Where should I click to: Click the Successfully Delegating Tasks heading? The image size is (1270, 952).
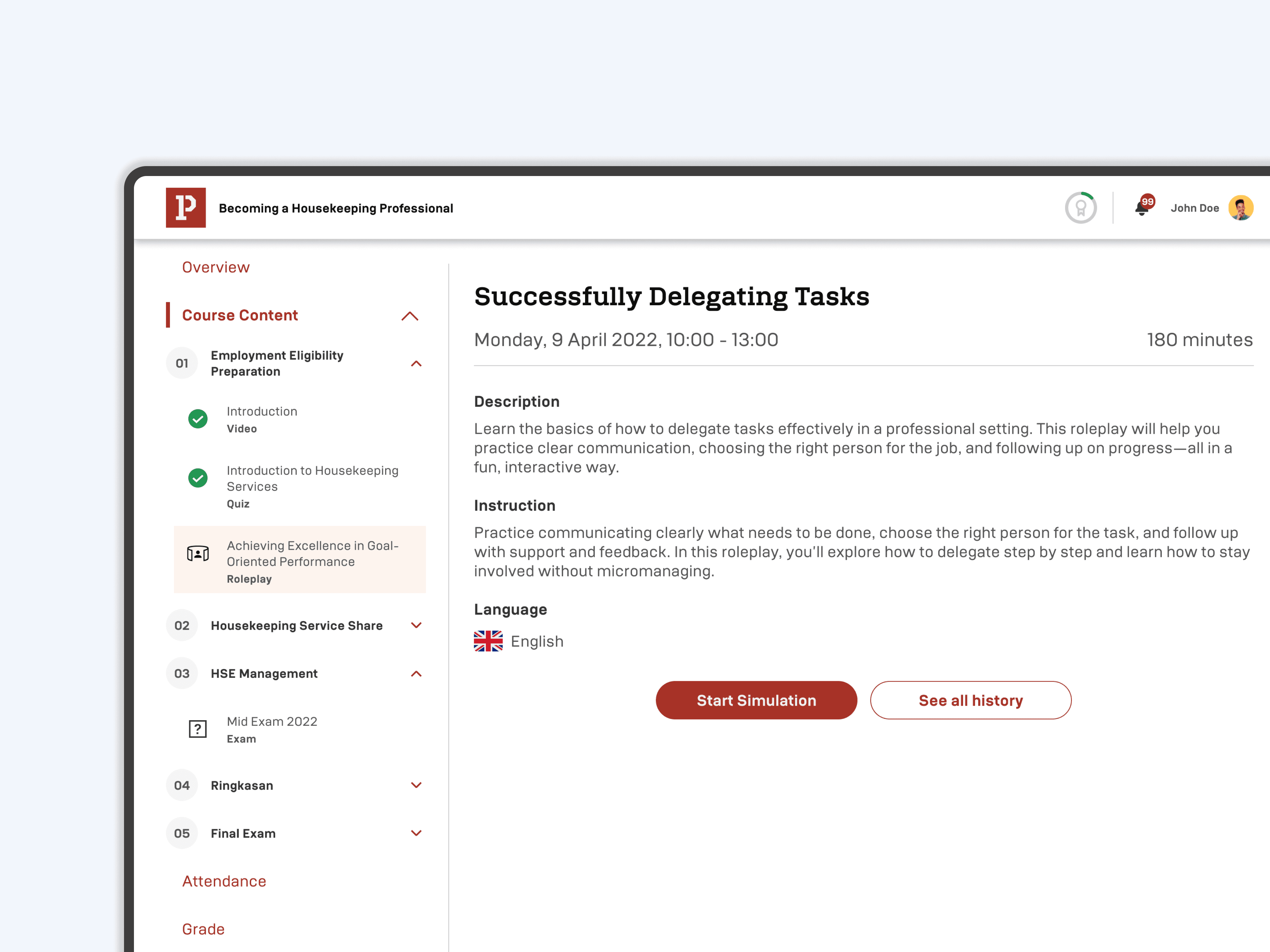pos(671,297)
